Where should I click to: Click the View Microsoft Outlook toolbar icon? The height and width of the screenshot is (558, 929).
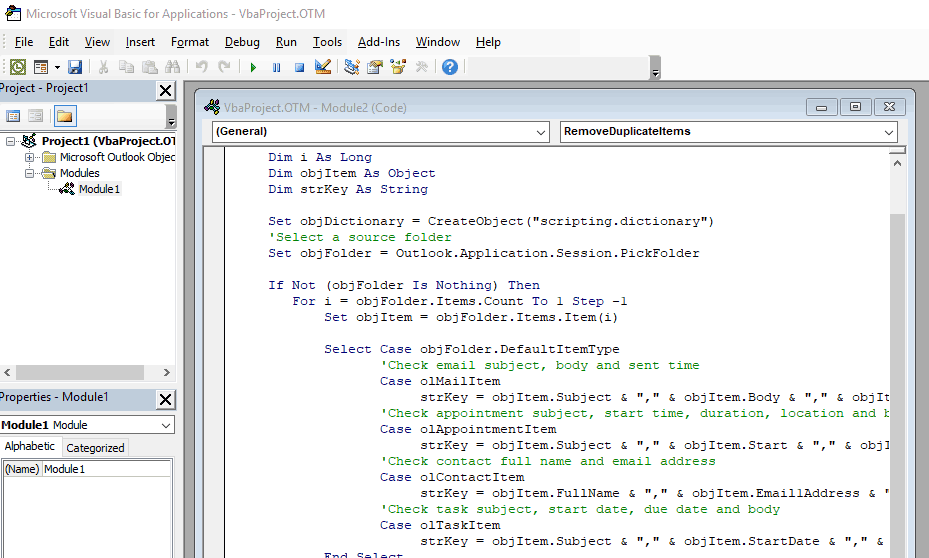tap(18, 67)
